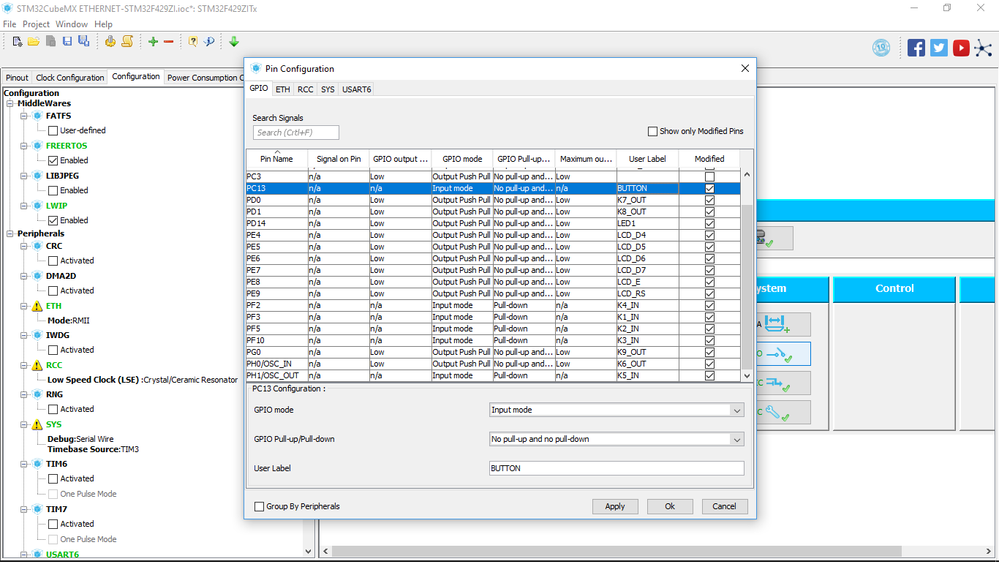Viewport: 999px width, 562px height.
Task: Click the SYS warning triangle icon in tree
Action: coord(38,424)
